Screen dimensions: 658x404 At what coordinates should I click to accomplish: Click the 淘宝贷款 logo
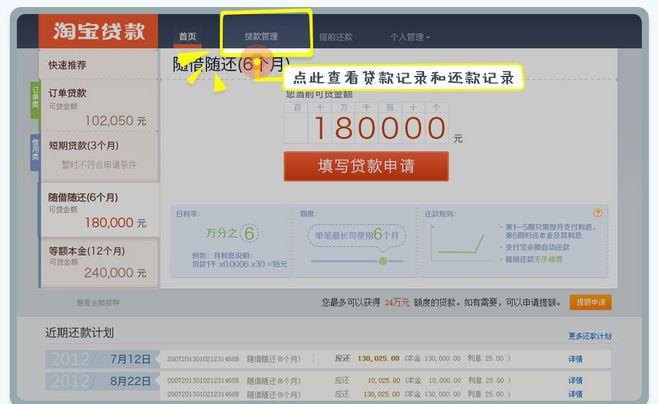point(98,31)
